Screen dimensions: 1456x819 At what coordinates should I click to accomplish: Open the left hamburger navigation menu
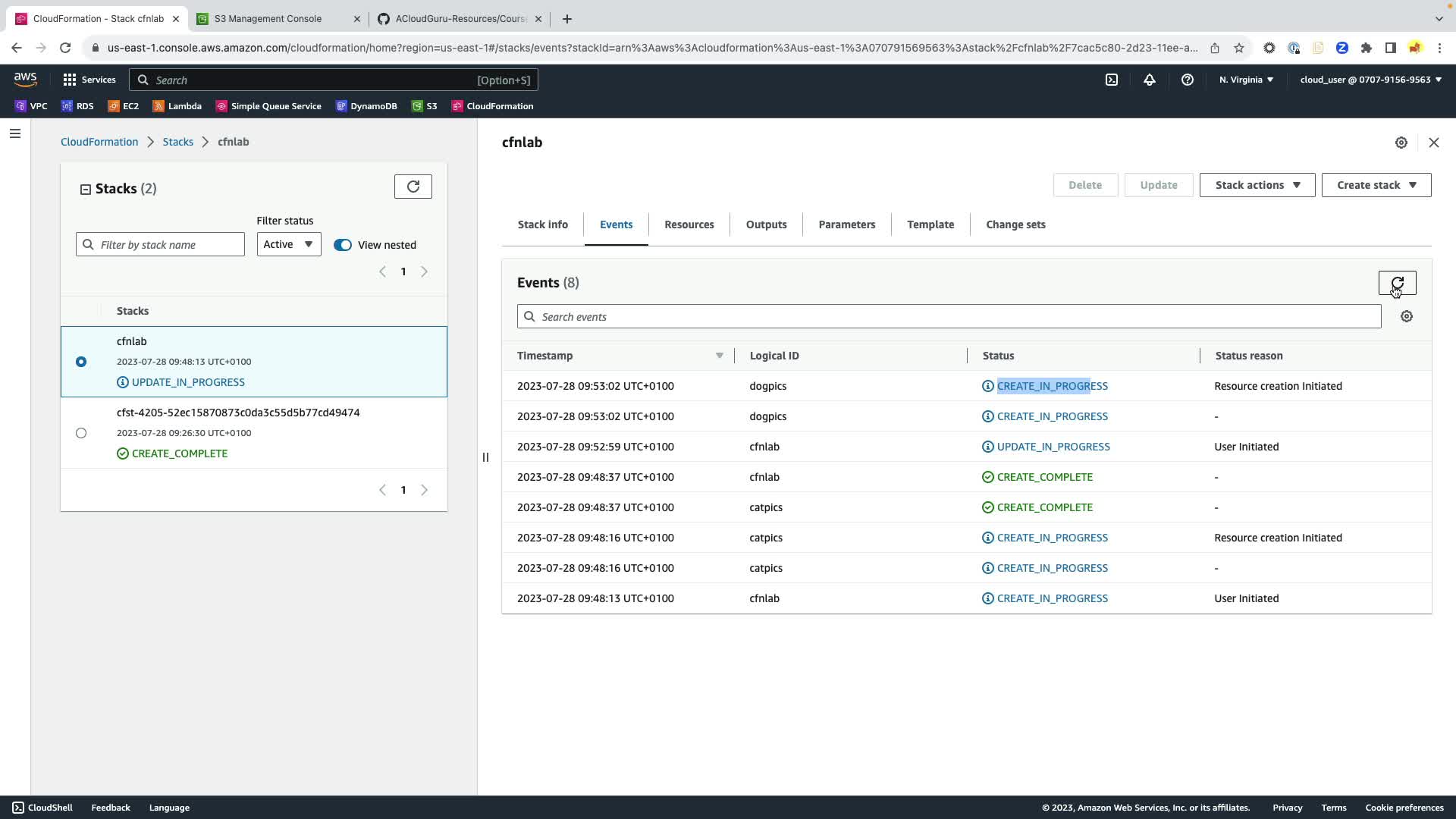click(x=15, y=133)
